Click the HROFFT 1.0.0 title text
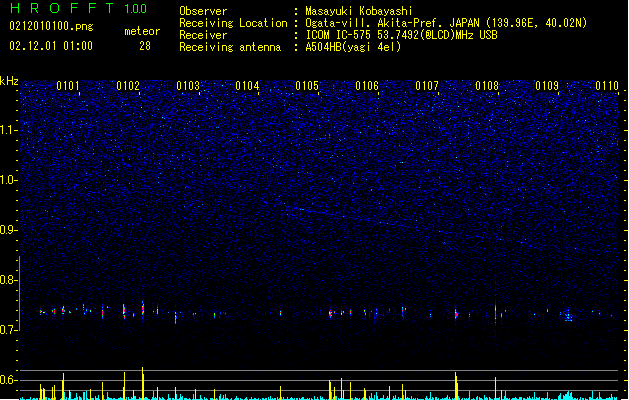The image size is (629, 400). point(78,8)
